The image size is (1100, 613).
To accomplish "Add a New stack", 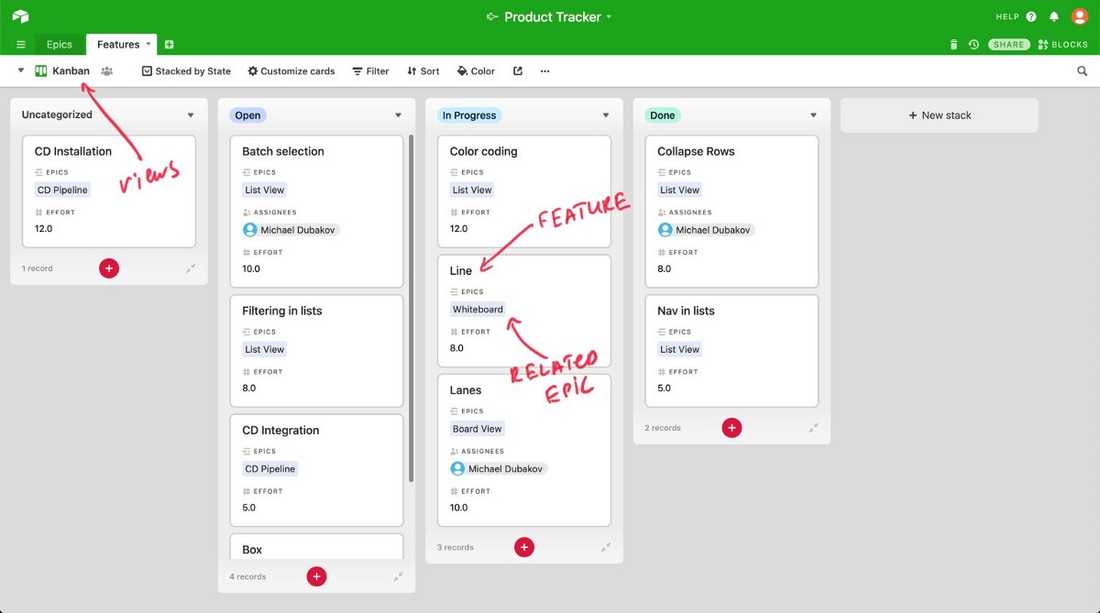I will (x=939, y=115).
